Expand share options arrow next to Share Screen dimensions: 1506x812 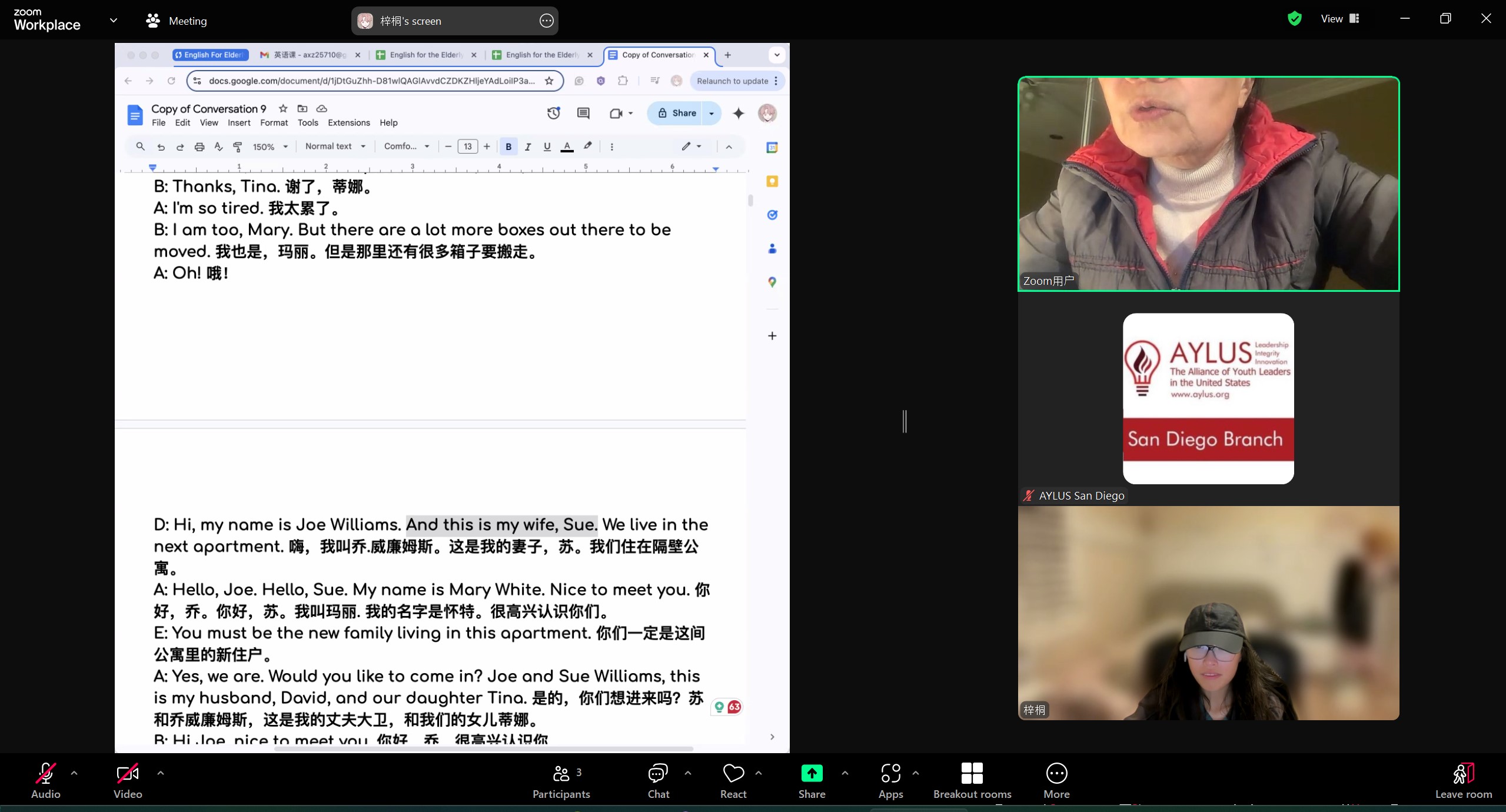click(x=845, y=773)
